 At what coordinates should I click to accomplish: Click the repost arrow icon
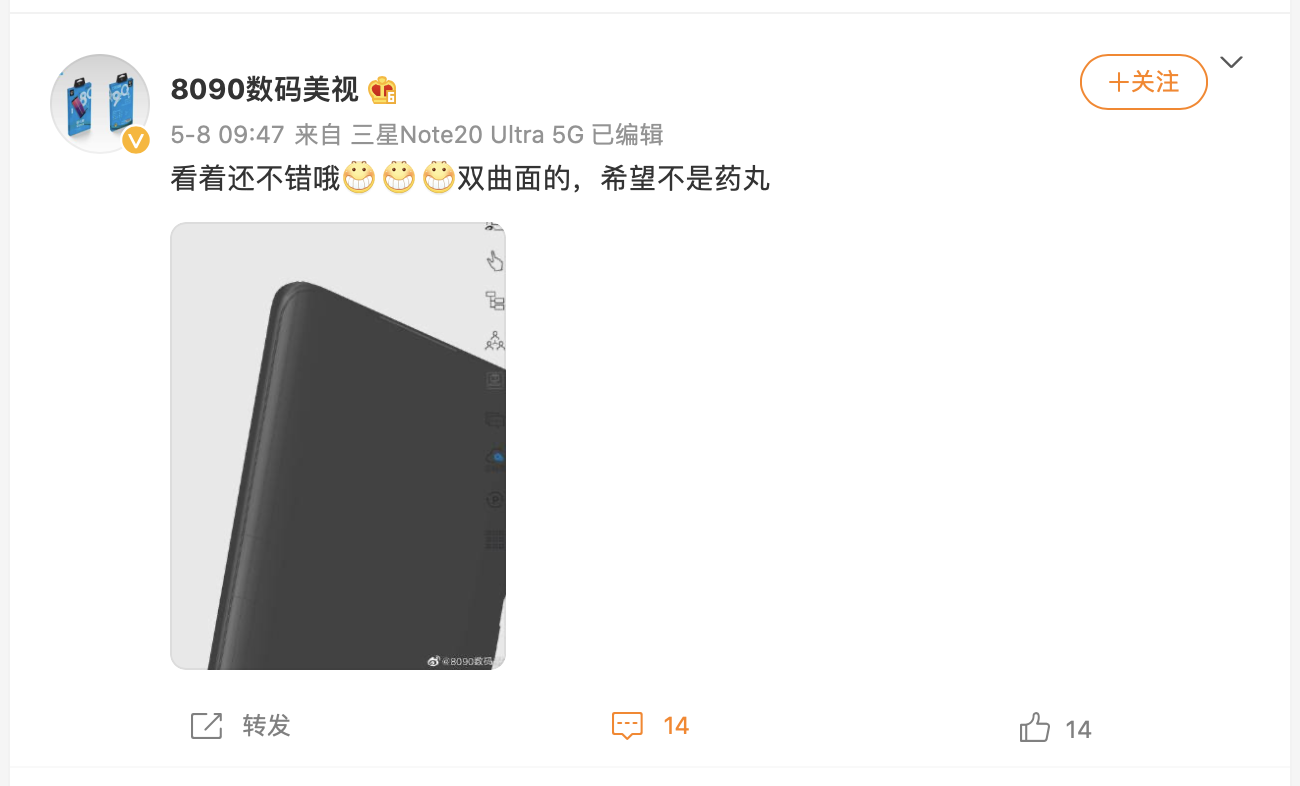(206, 726)
